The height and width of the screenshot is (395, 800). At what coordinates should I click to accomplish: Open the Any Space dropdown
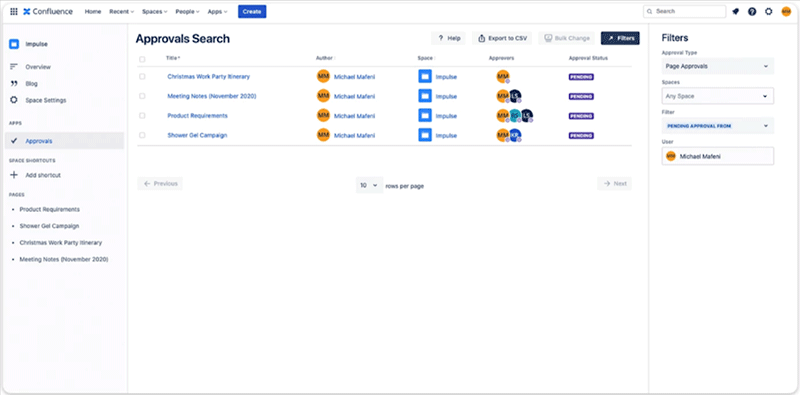[x=717, y=96]
